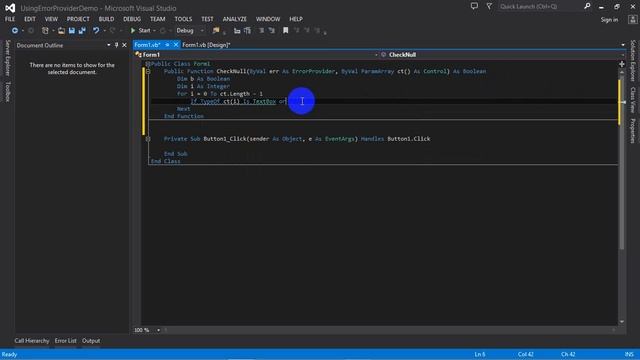Open the TEST menu
The image size is (640, 360).
pyautogui.click(x=207, y=19)
